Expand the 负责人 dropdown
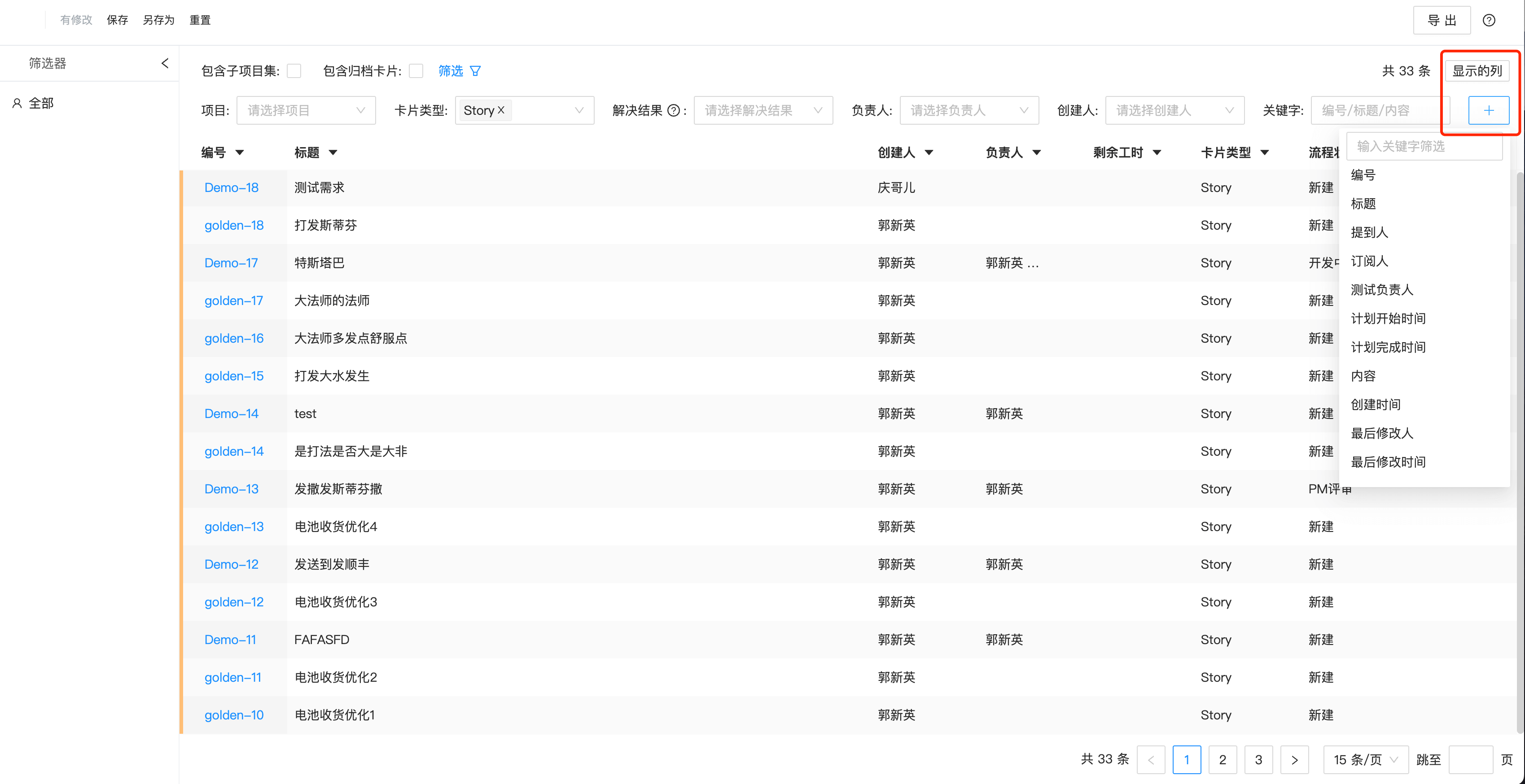The height and width of the screenshot is (784, 1525). click(x=968, y=111)
